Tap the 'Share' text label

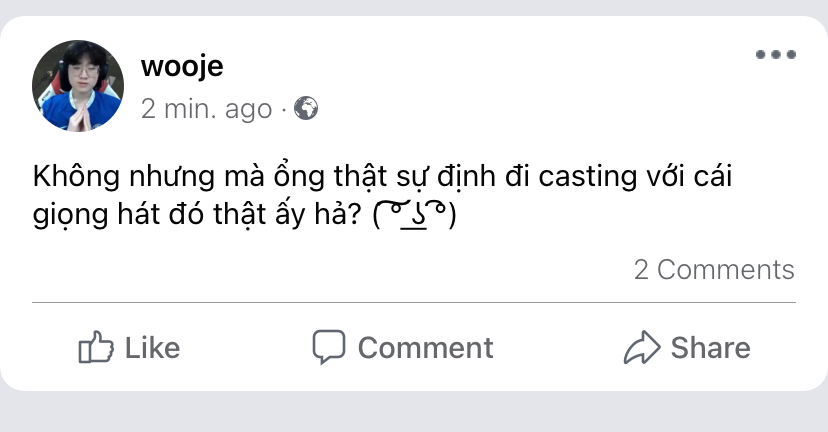710,348
